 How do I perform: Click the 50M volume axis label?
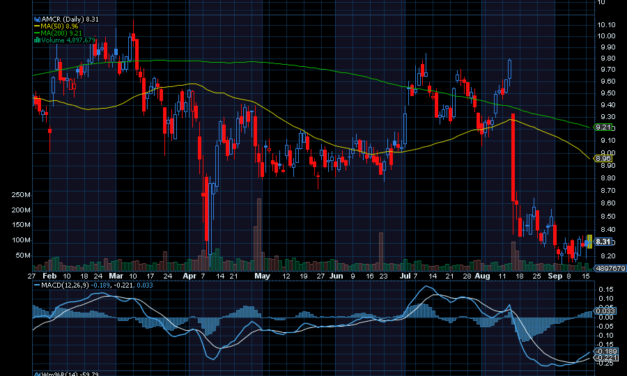tap(23, 255)
